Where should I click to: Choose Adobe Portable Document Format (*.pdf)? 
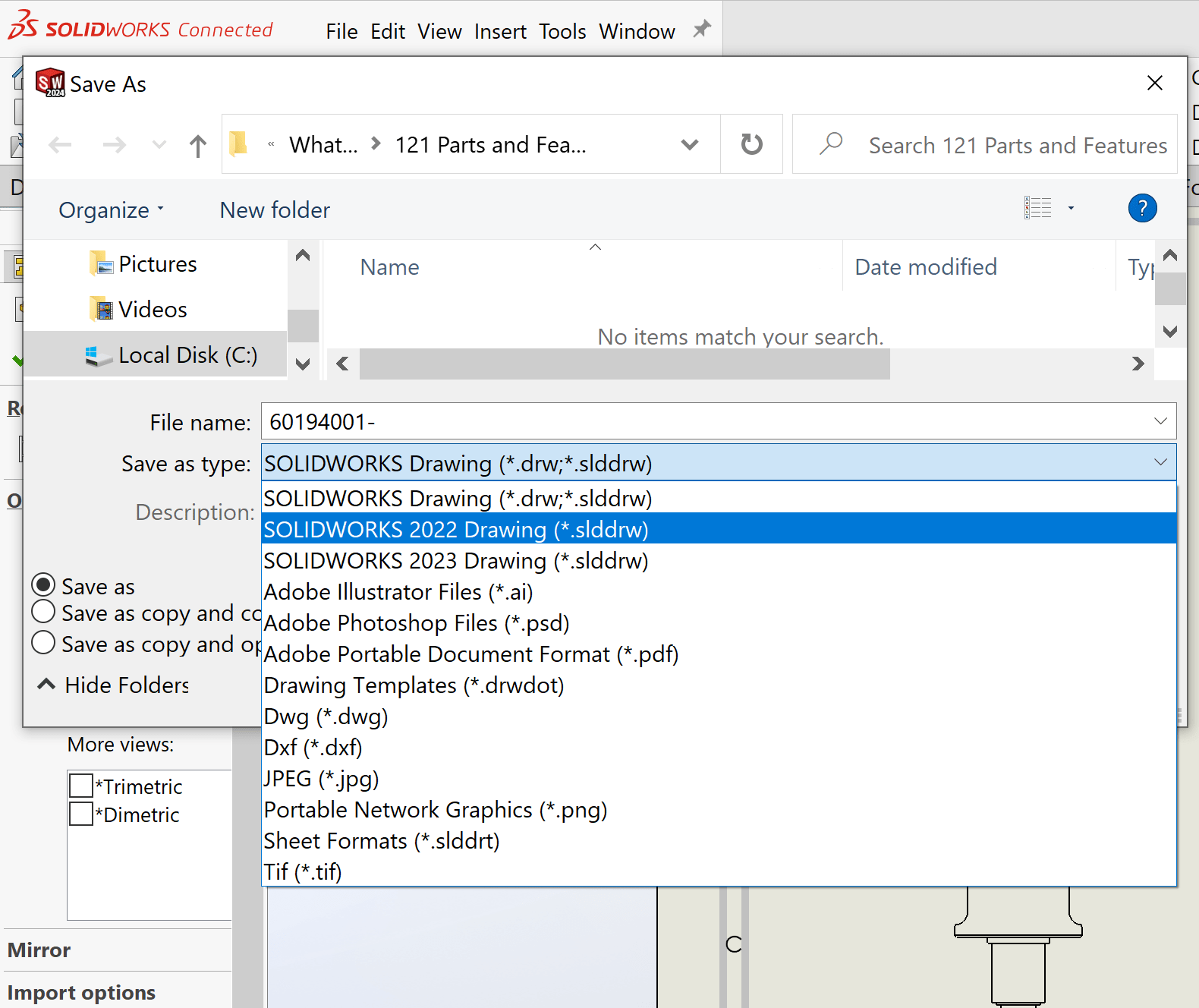point(719,654)
